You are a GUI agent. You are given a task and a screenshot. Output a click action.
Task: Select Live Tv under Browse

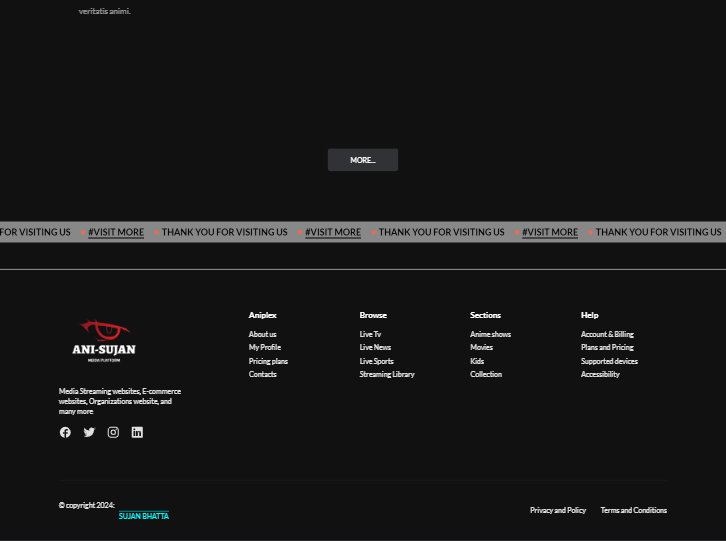(x=370, y=334)
